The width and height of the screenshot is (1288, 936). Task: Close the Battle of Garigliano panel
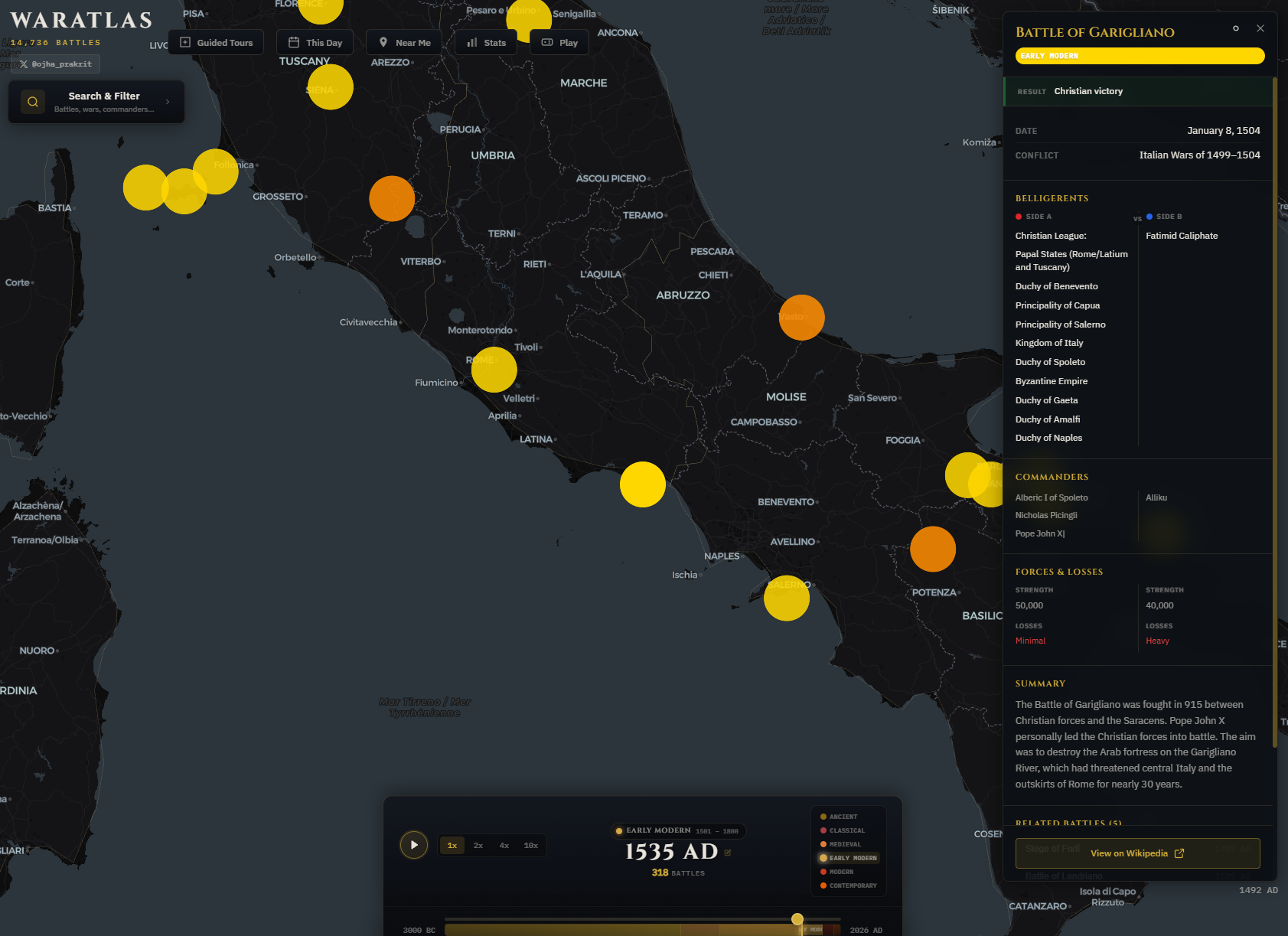[1260, 28]
